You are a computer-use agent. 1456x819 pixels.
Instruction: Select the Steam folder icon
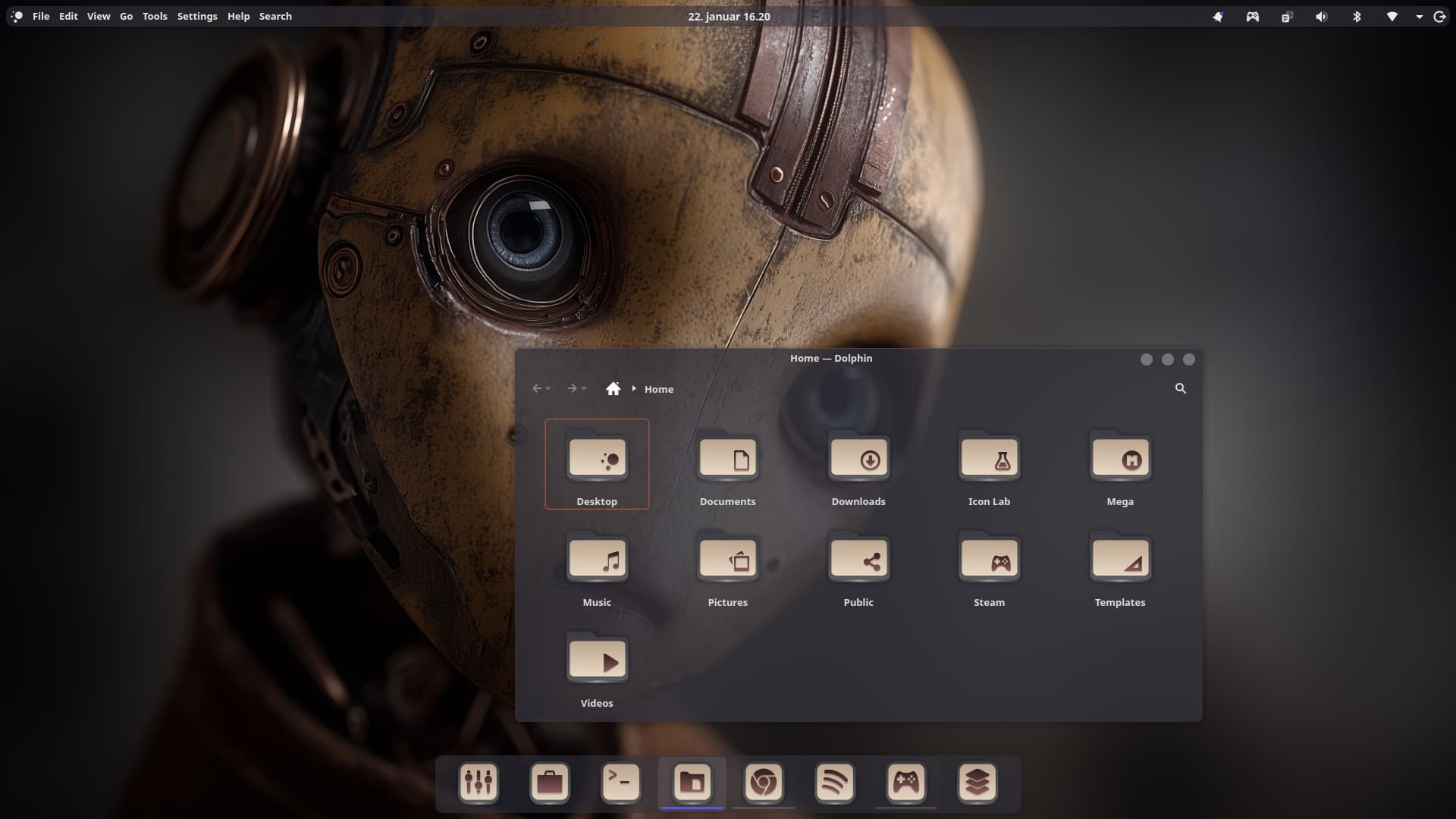coord(989,560)
